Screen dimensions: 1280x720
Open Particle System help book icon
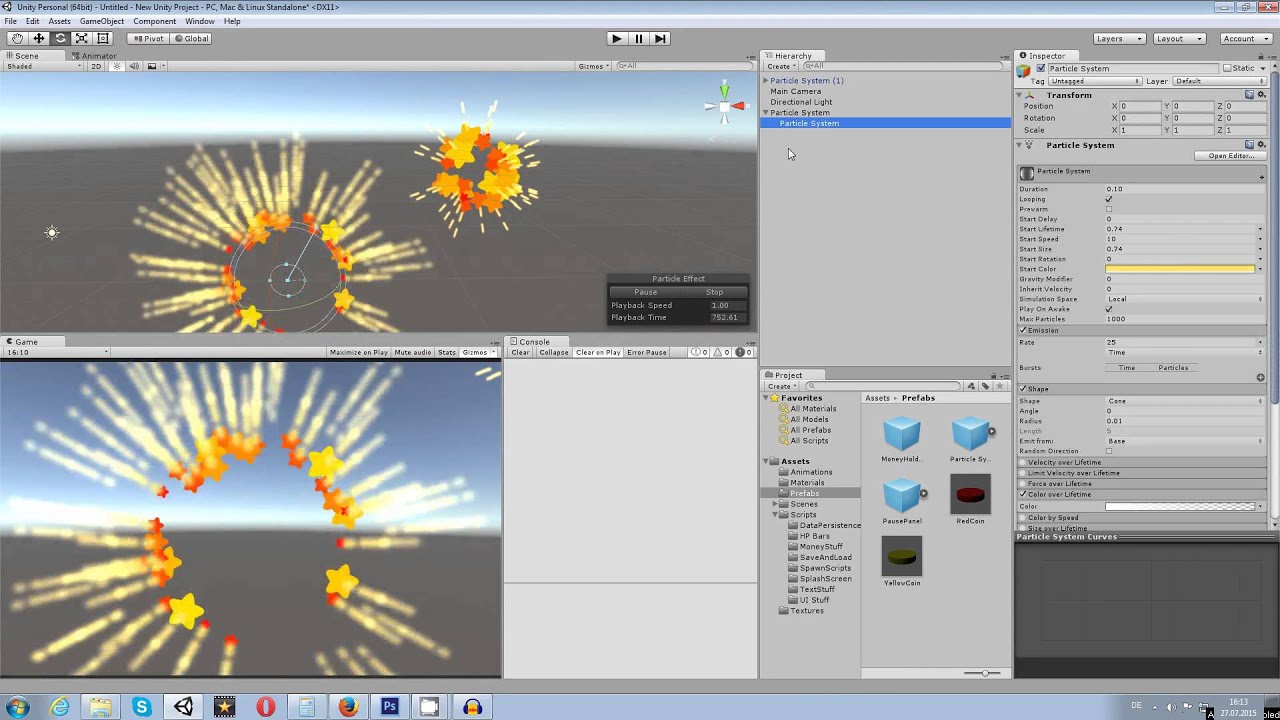1249,145
